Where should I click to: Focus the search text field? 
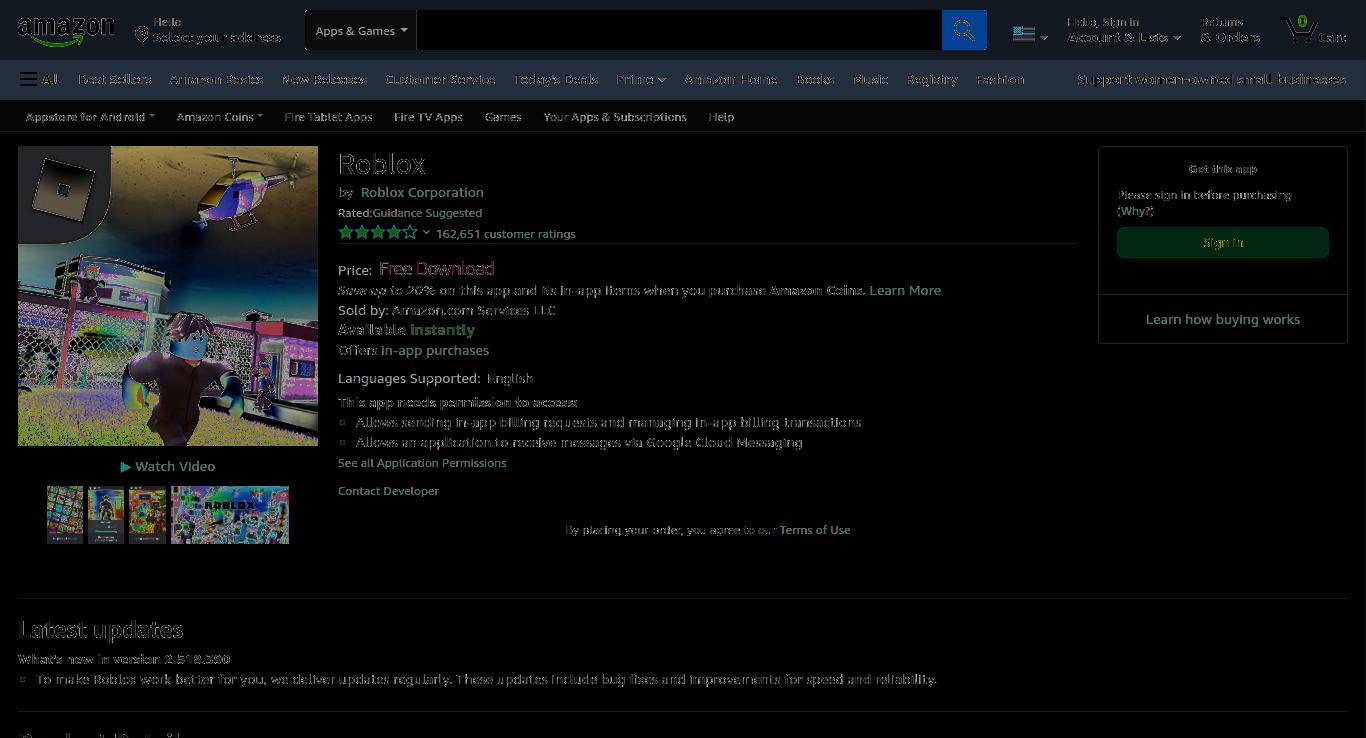[679, 30]
